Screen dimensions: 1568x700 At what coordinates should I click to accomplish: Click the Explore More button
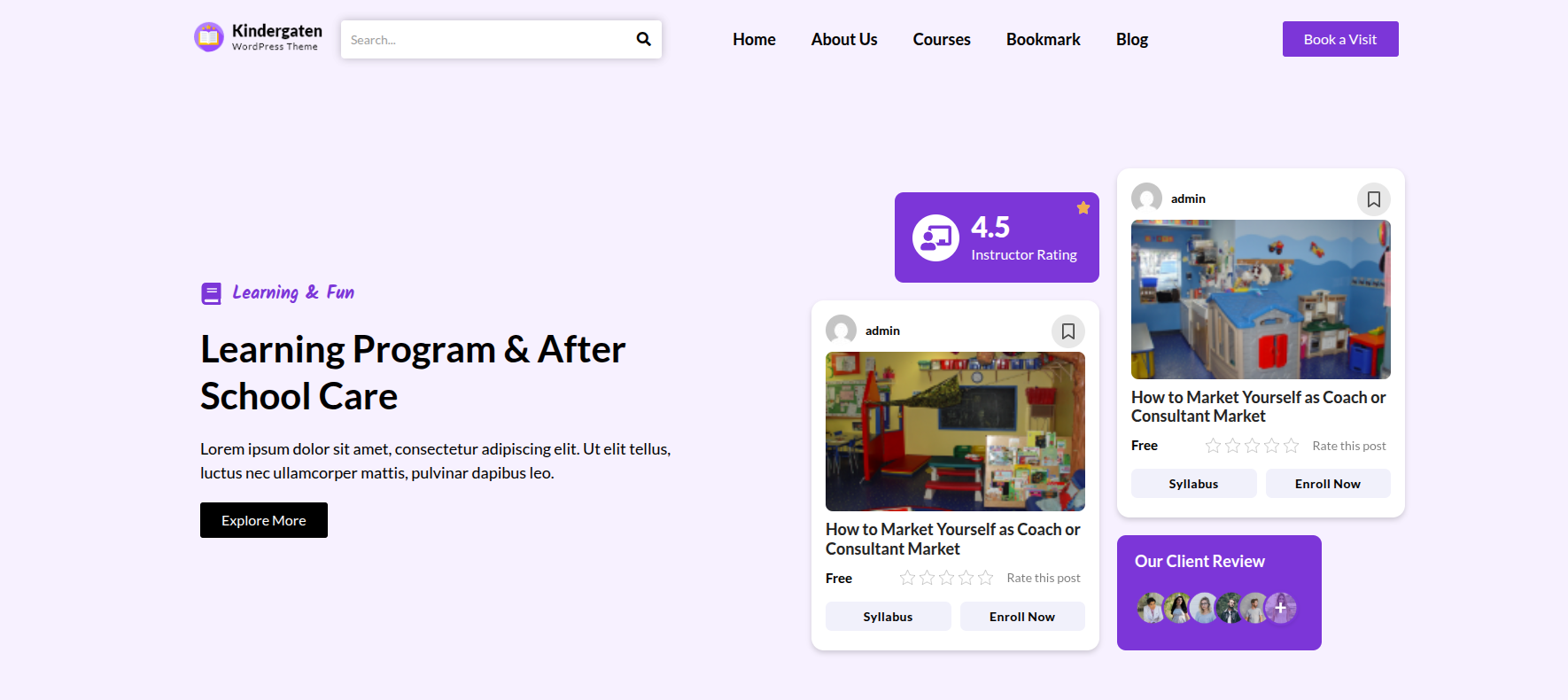[263, 520]
